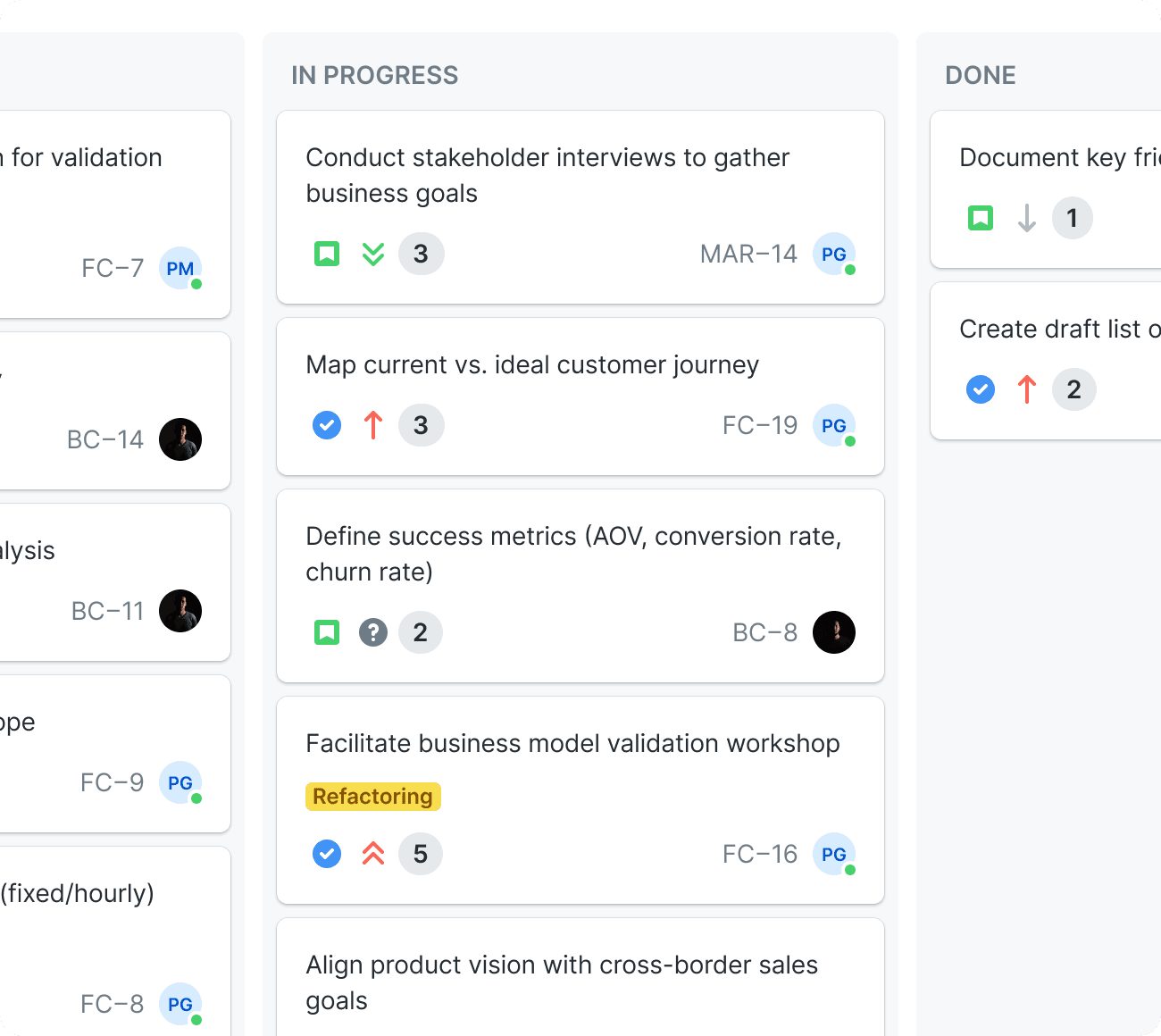The image size is (1161, 1036).
Task: Click dark photo avatar on BC-8 card
Action: coord(834,632)
